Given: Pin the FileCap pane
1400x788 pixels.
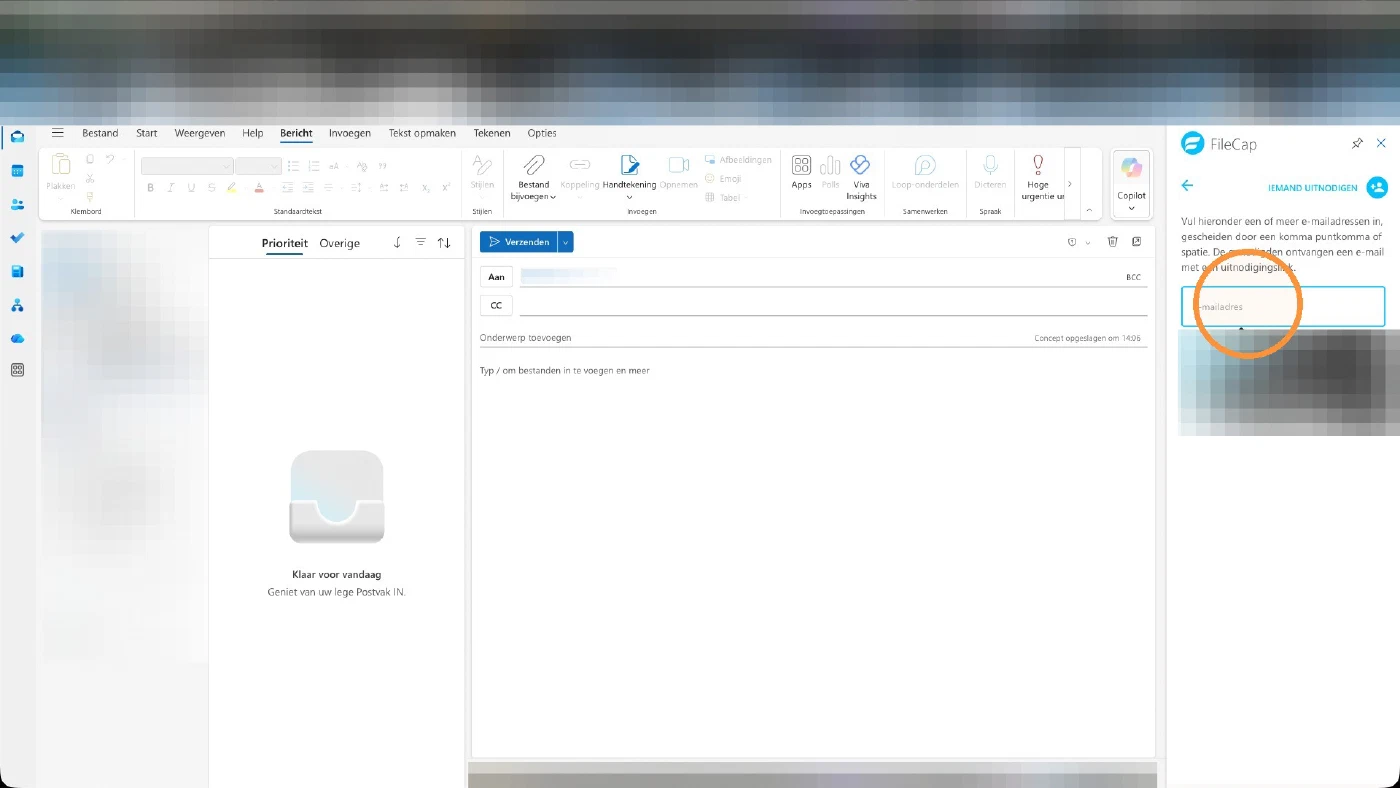Looking at the screenshot, I should tap(1357, 144).
